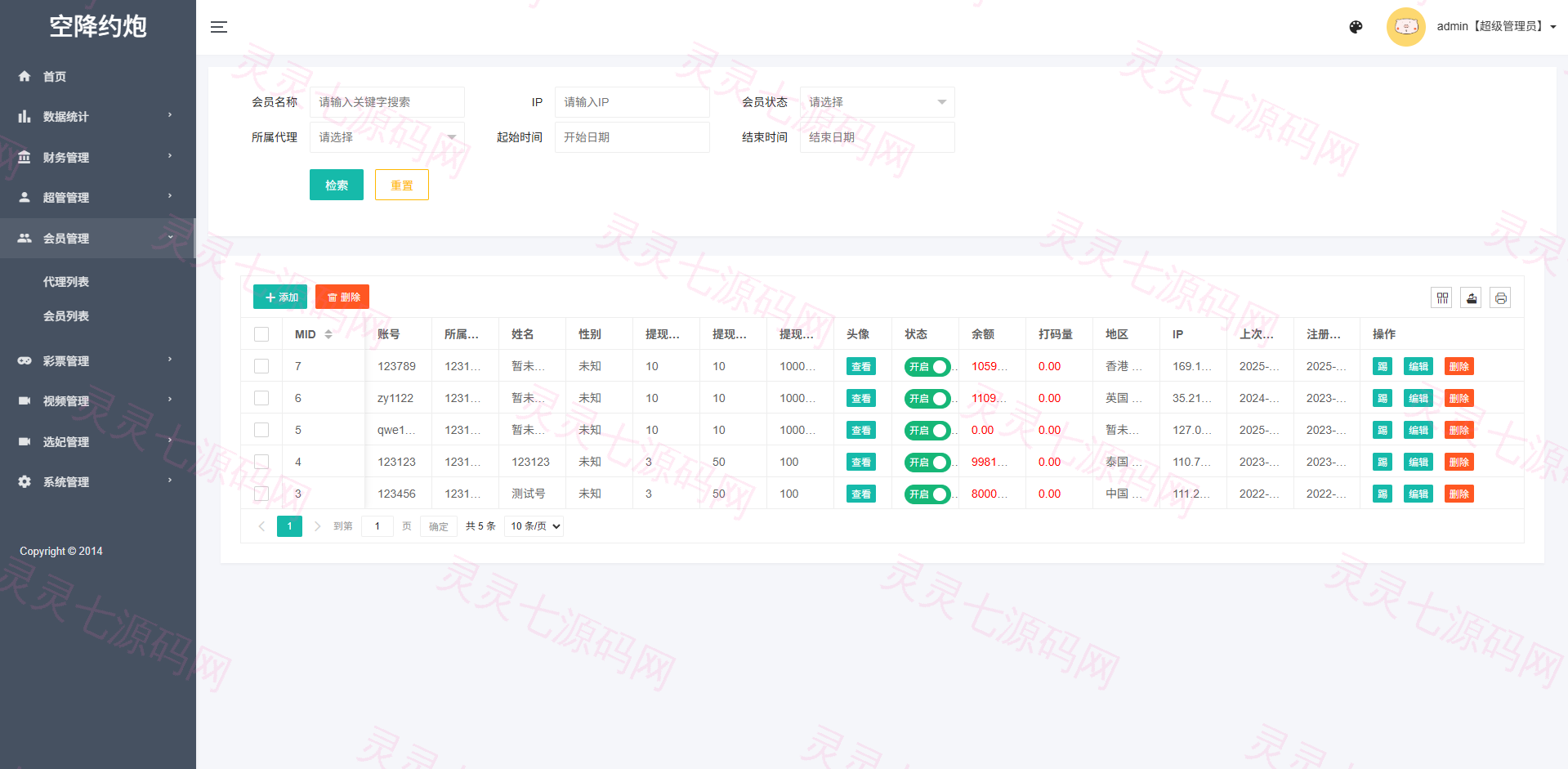
Task: Open 会员列表 in the sidebar
Action: click(x=66, y=316)
